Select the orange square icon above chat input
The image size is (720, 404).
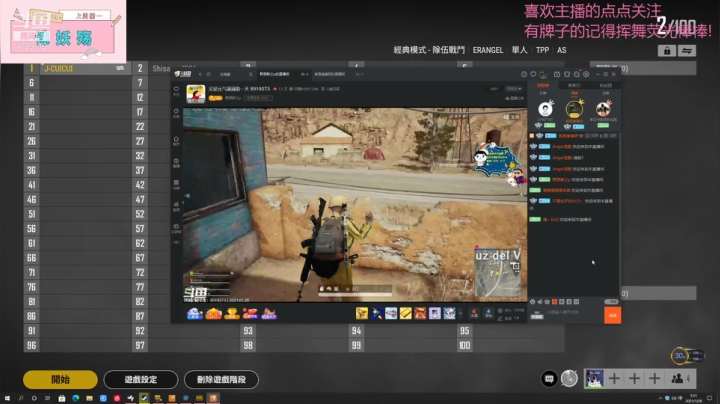[x=554, y=302]
